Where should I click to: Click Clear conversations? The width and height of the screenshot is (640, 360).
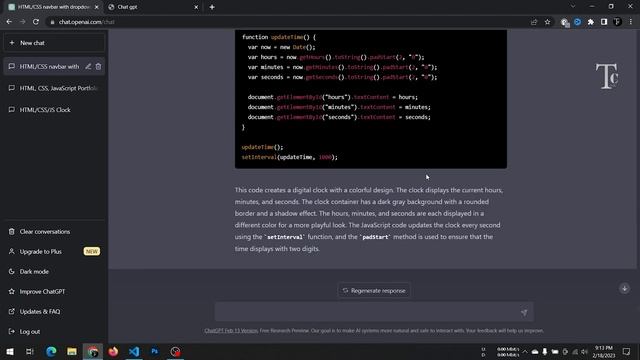click(54, 231)
